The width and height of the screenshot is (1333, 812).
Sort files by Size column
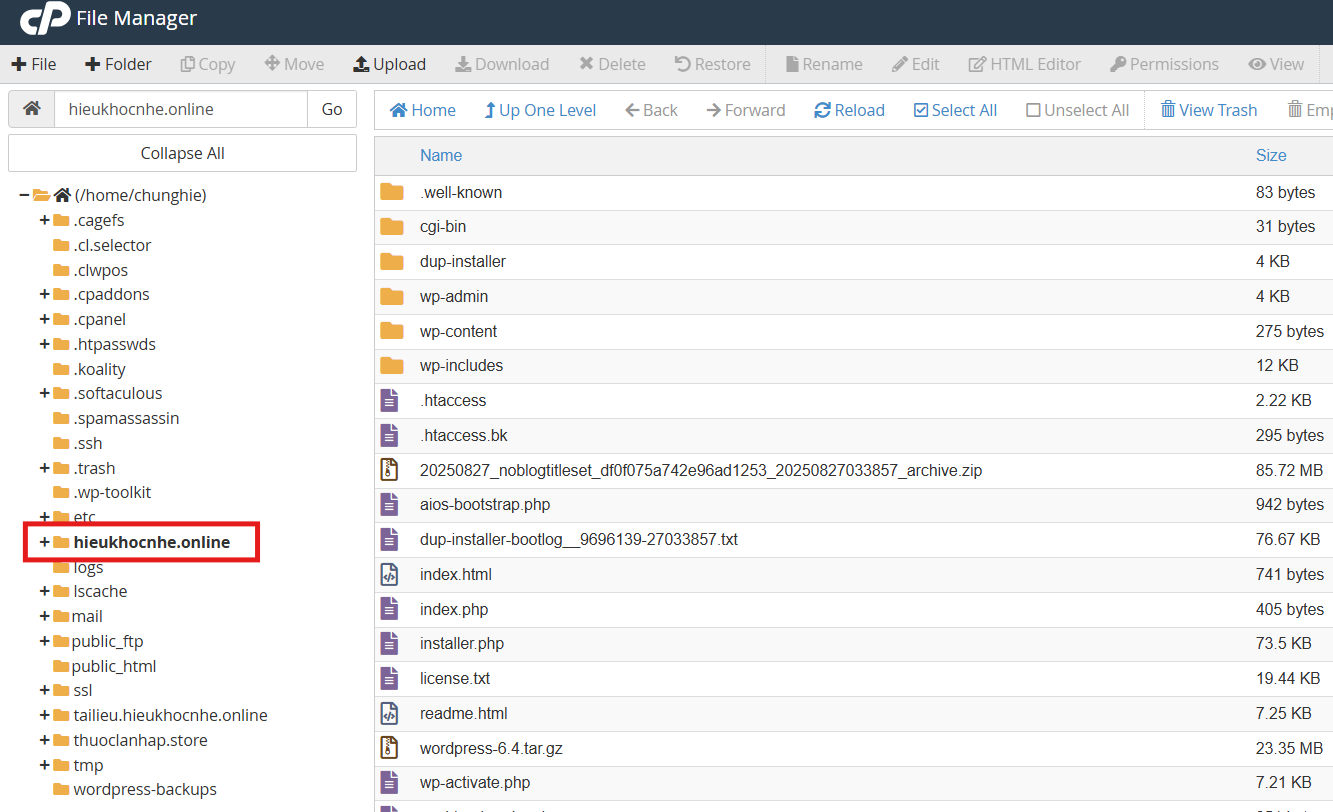(x=1270, y=155)
